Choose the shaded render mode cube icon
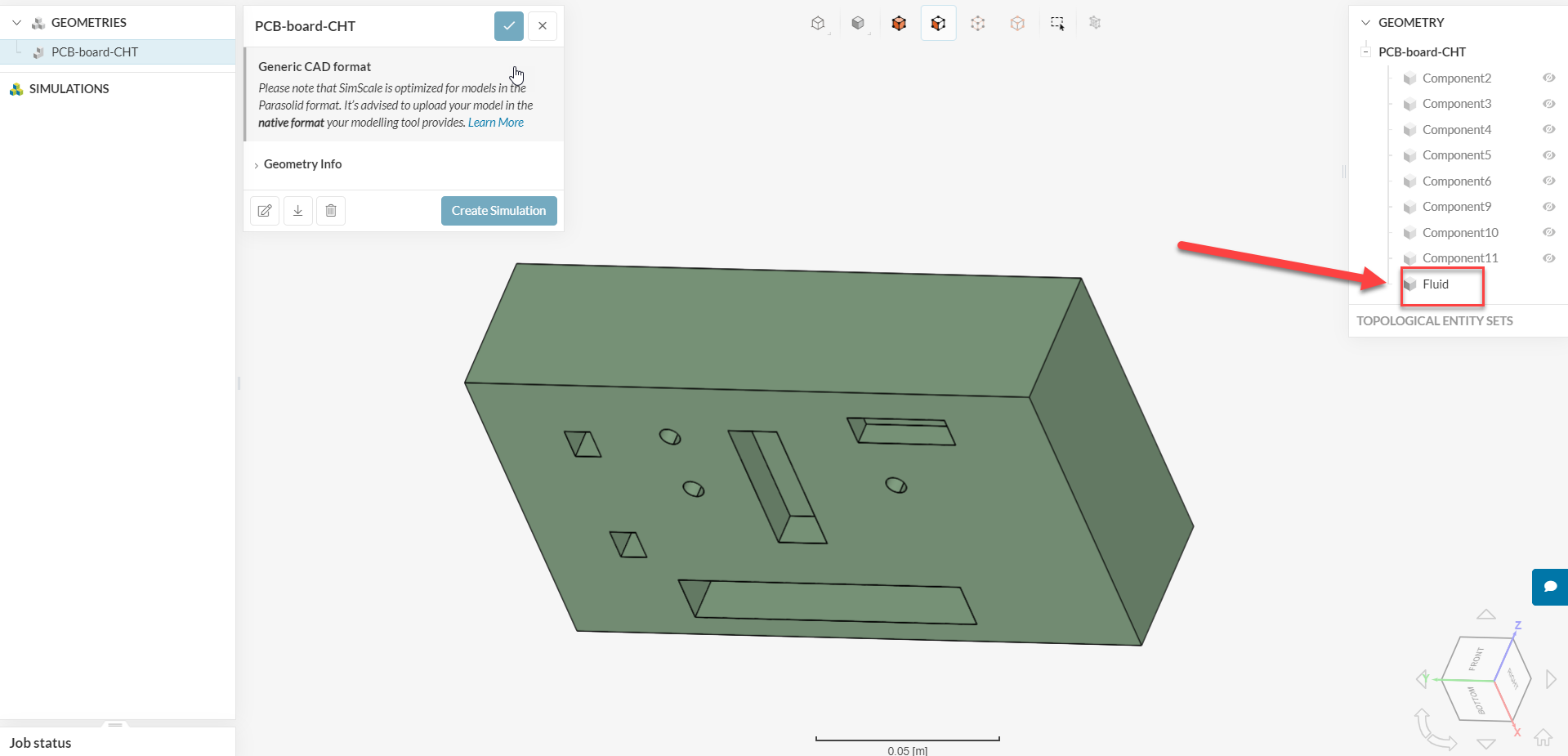 coord(858,24)
